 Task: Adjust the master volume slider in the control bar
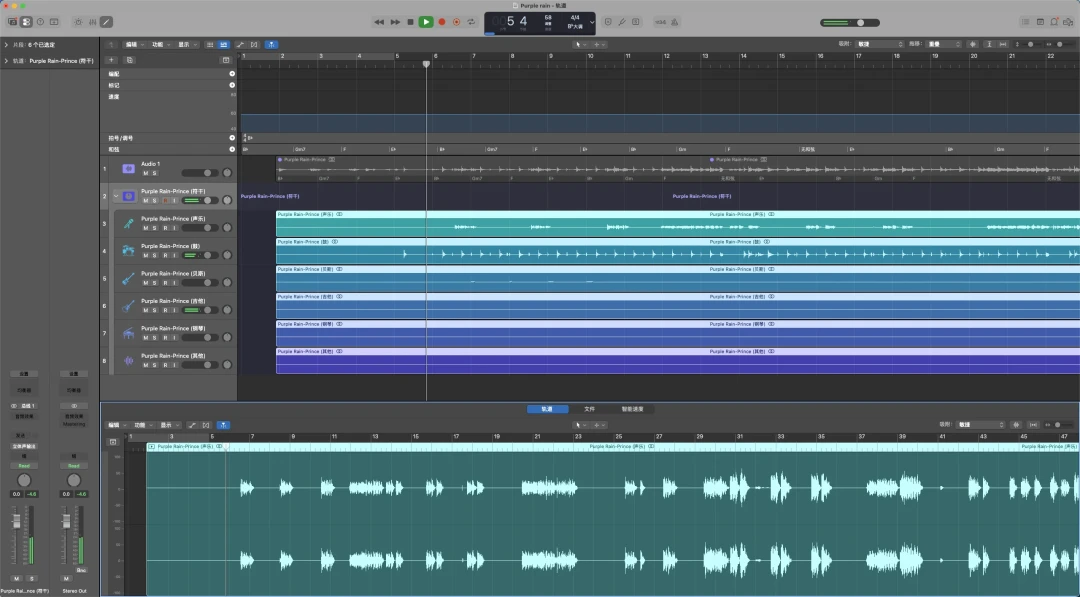(x=850, y=23)
